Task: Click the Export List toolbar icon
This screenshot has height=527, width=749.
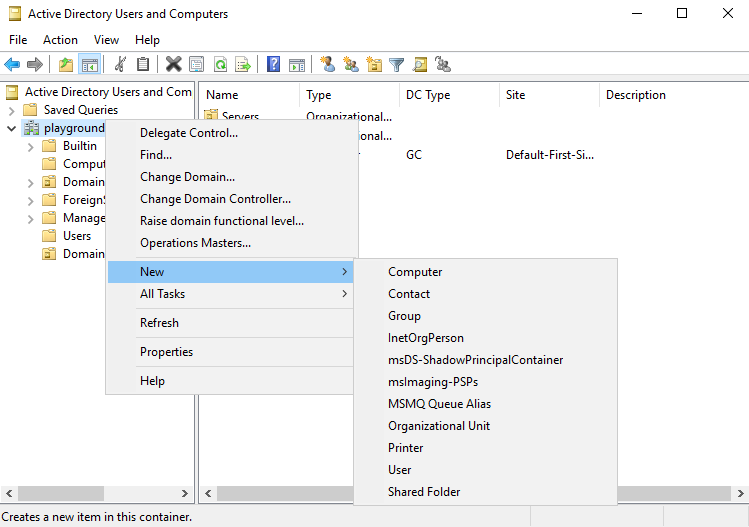Action: (243, 64)
